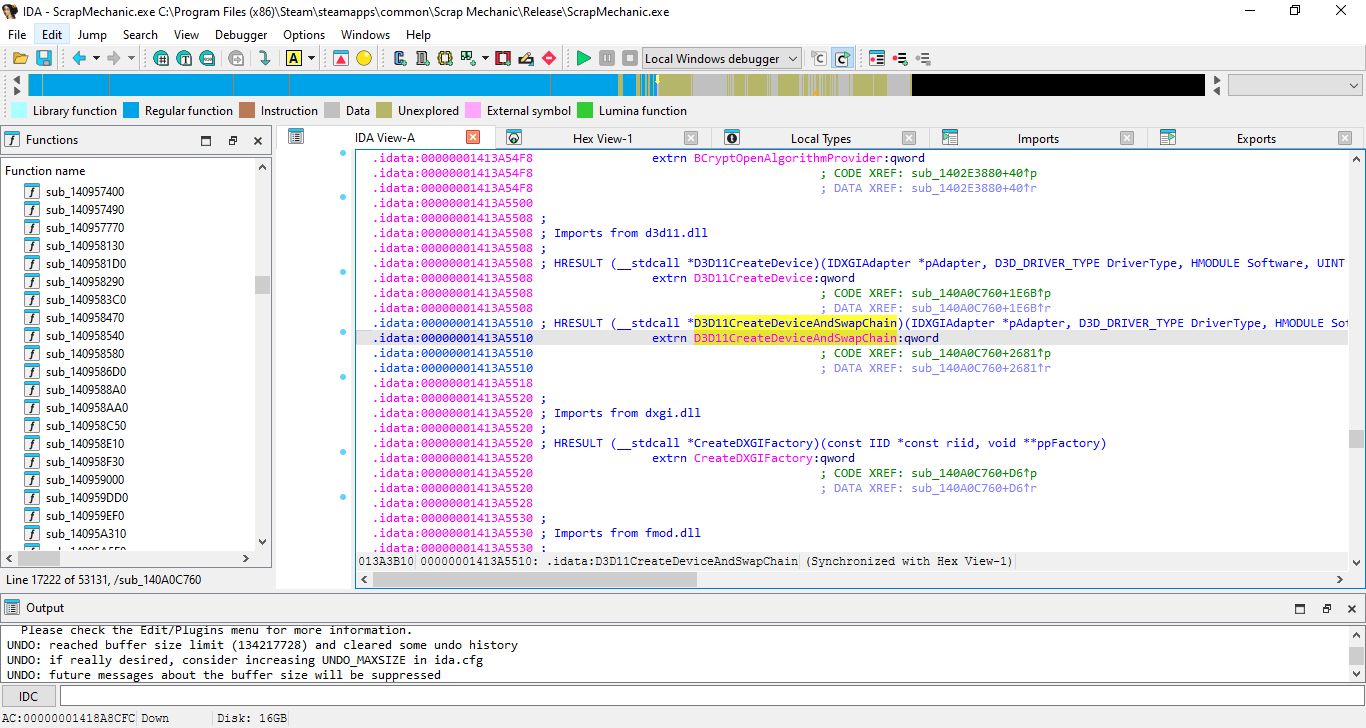This screenshot has width=1366, height=728.
Task: Close the Imports tab
Action: tap(1127, 138)
